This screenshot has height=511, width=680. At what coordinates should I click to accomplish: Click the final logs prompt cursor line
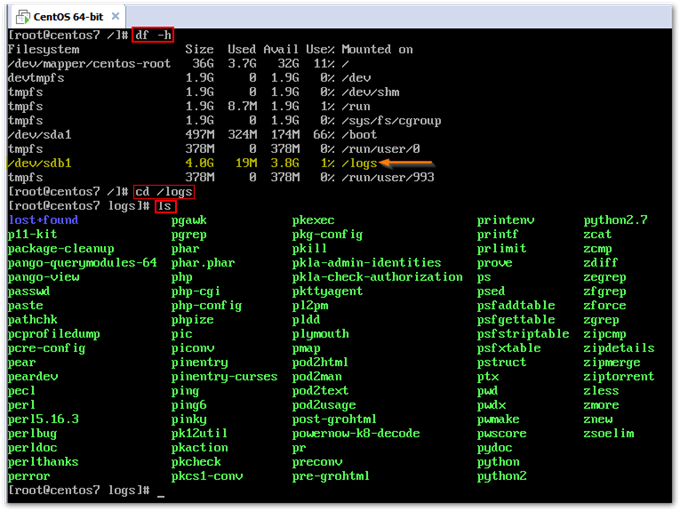87,491
